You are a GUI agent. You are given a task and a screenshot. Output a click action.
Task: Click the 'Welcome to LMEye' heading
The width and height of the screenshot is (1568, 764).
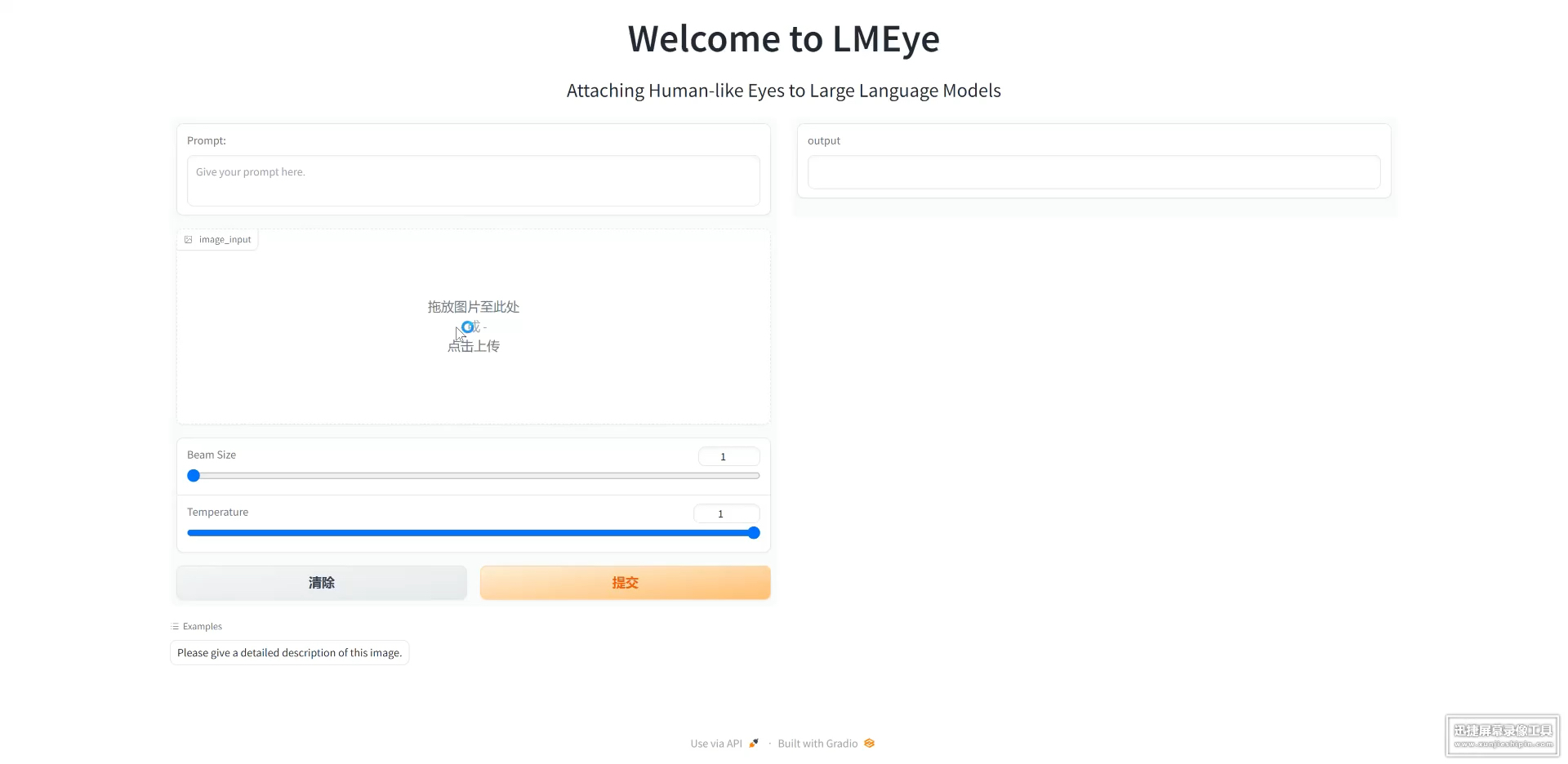784,39
